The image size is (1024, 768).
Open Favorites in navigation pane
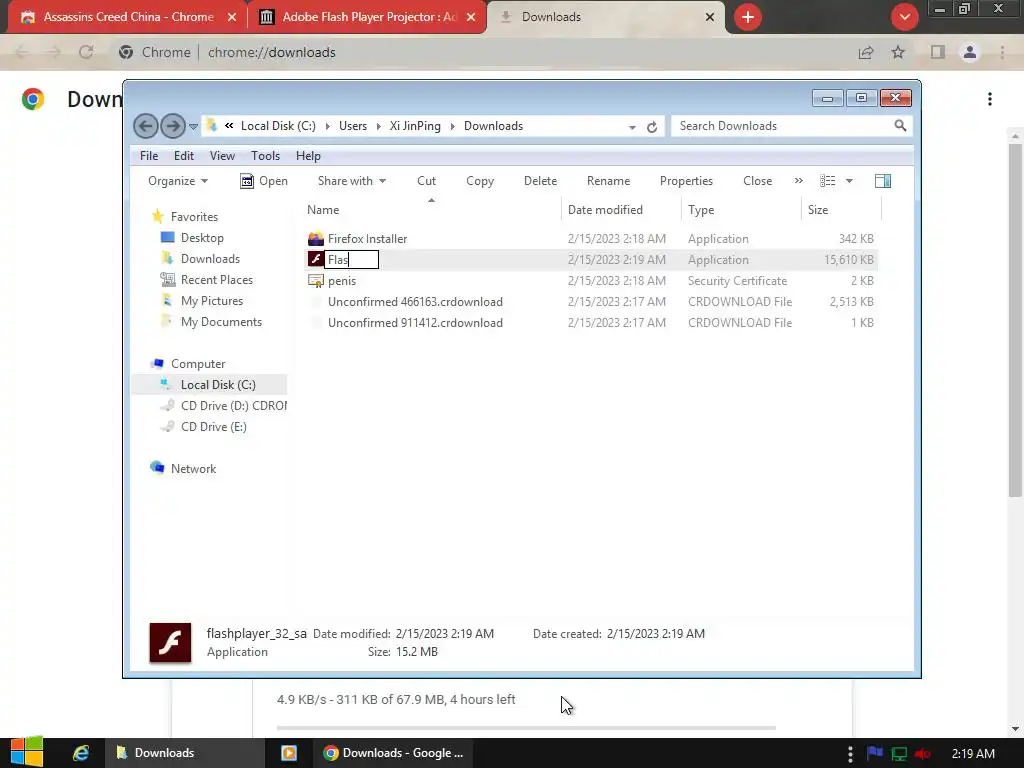coord(194,217)
